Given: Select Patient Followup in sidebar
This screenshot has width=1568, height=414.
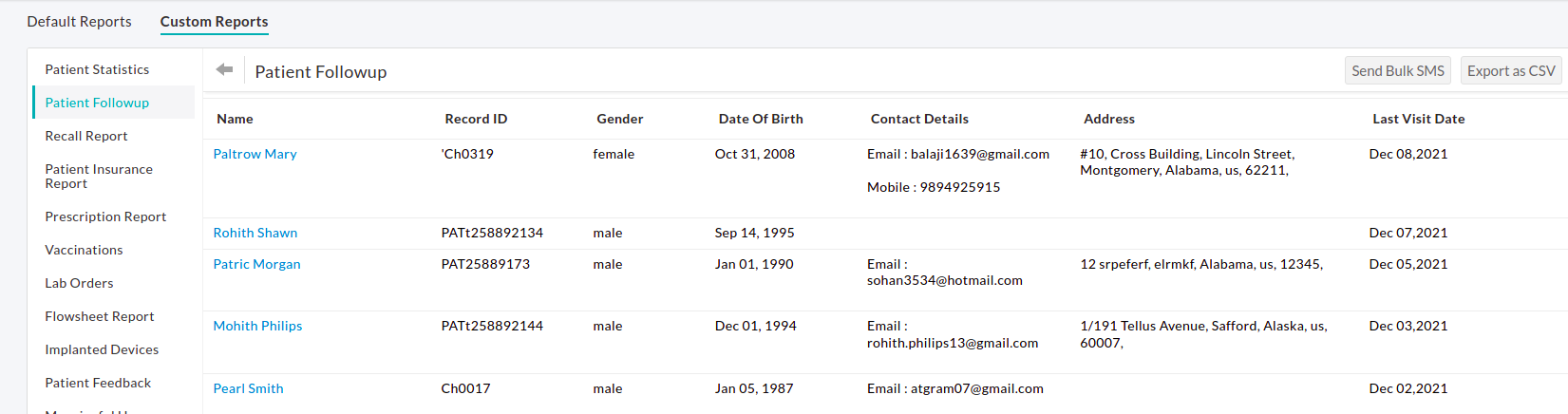Looking at the screenshot, I should pyautogui.click(x=97, y=103).
